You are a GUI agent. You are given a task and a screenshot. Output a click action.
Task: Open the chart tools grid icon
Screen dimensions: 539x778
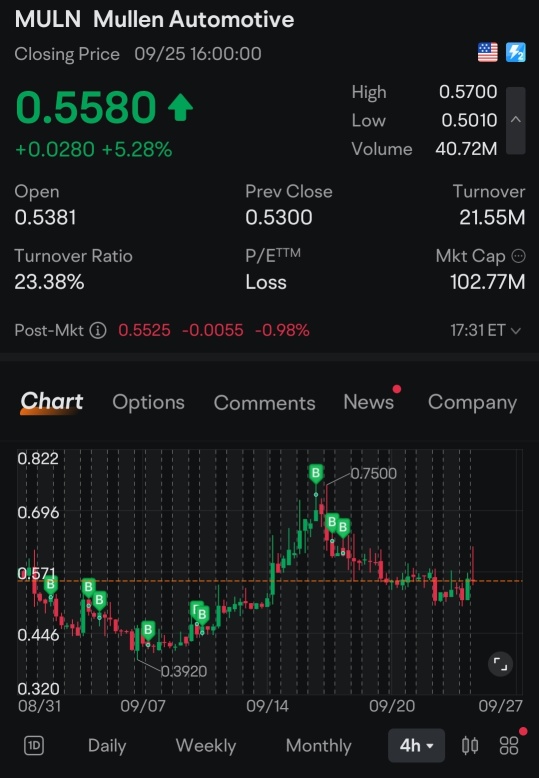click(x=509, y=745)
